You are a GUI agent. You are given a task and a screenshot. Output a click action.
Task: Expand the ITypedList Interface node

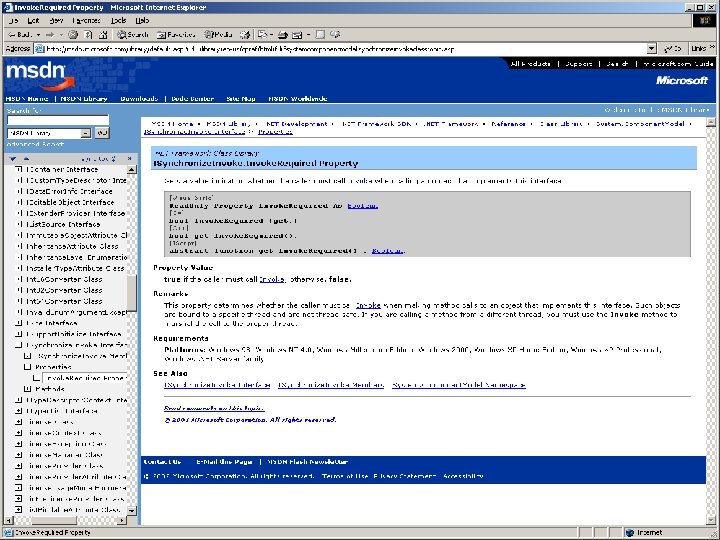(x=18, y=411)
